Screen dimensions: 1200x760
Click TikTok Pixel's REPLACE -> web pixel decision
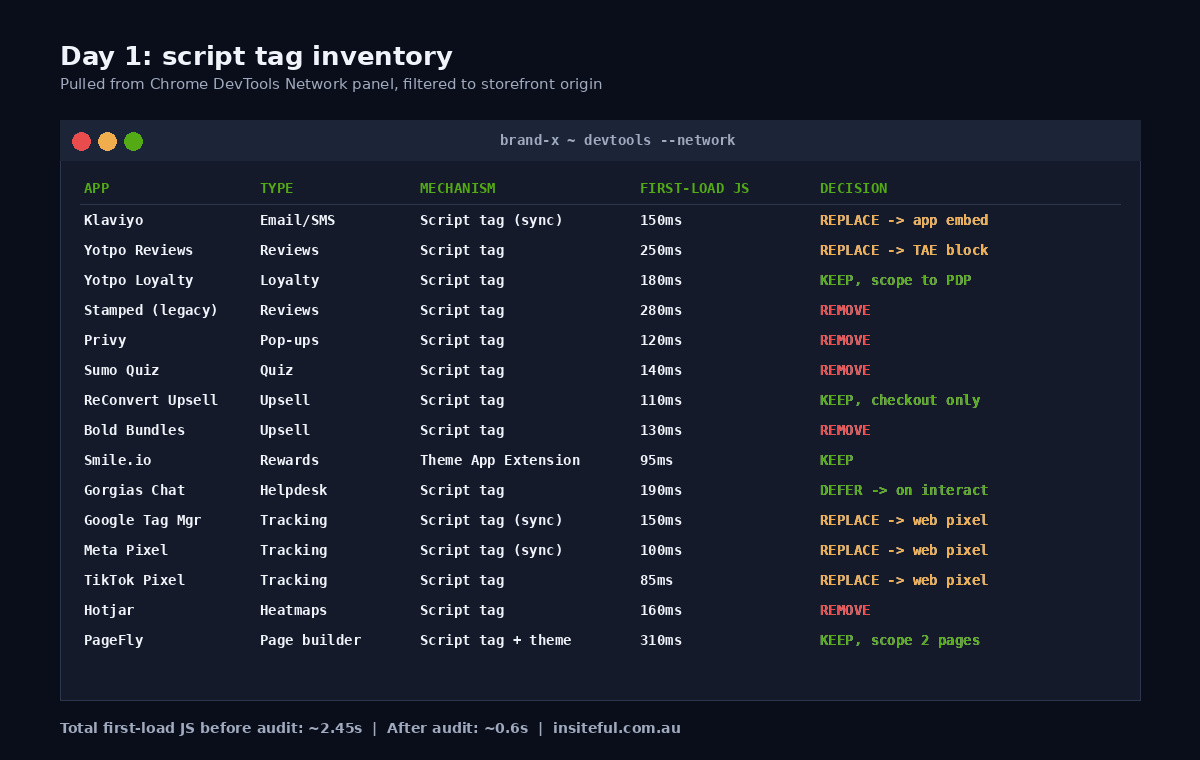click(x=904, y=580)
